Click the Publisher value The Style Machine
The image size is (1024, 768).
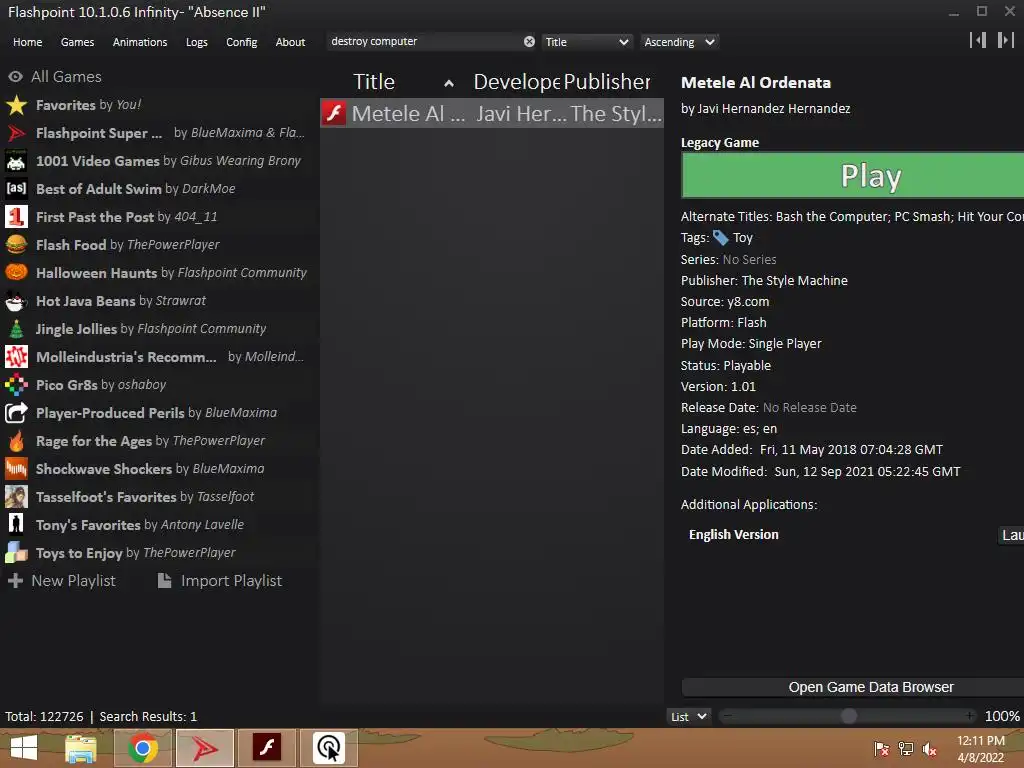pos(795,281)
